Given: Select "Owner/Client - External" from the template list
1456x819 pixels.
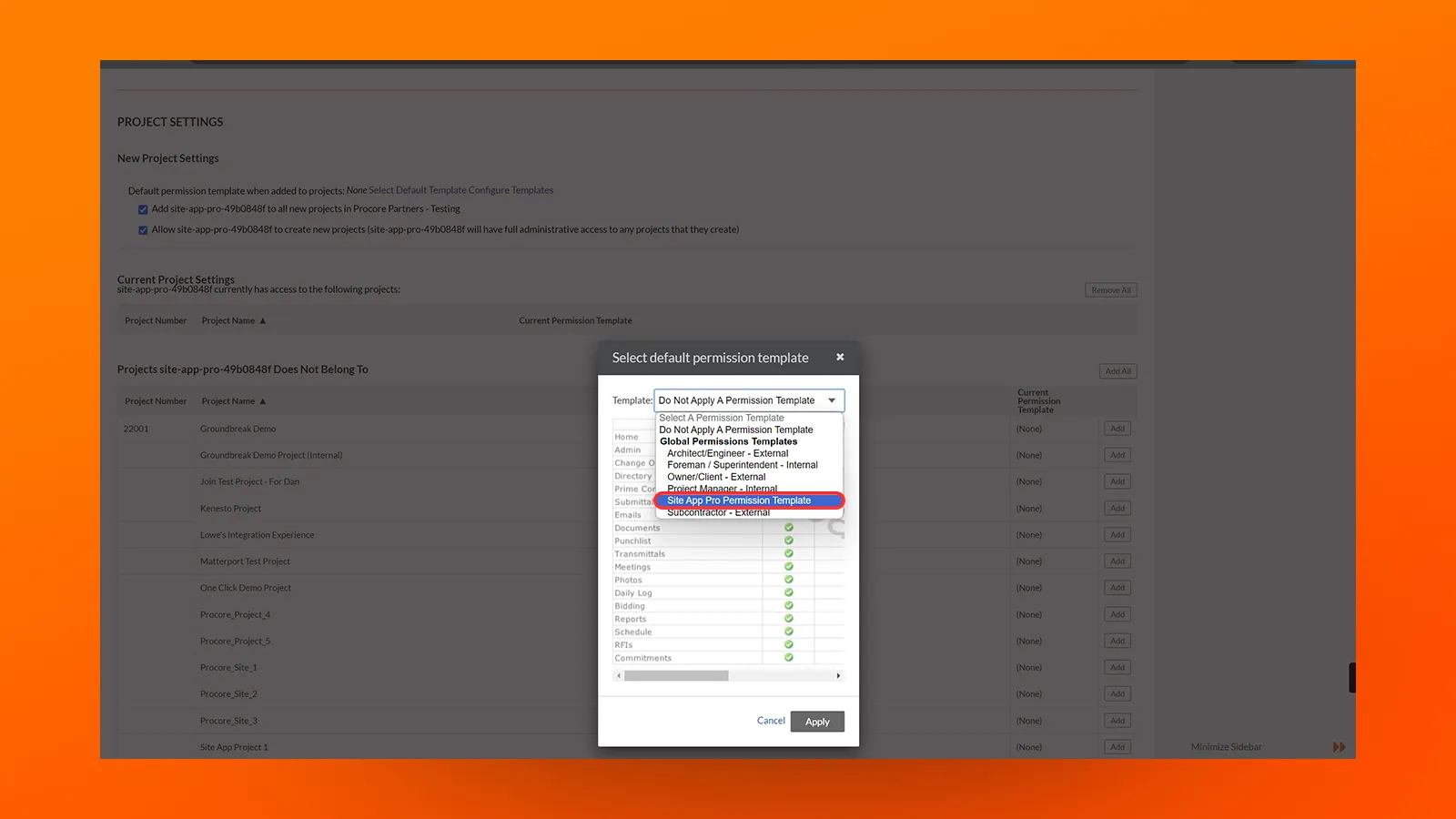Looking at the screenshot, I should pyautogui.click(x=716, y=476).
